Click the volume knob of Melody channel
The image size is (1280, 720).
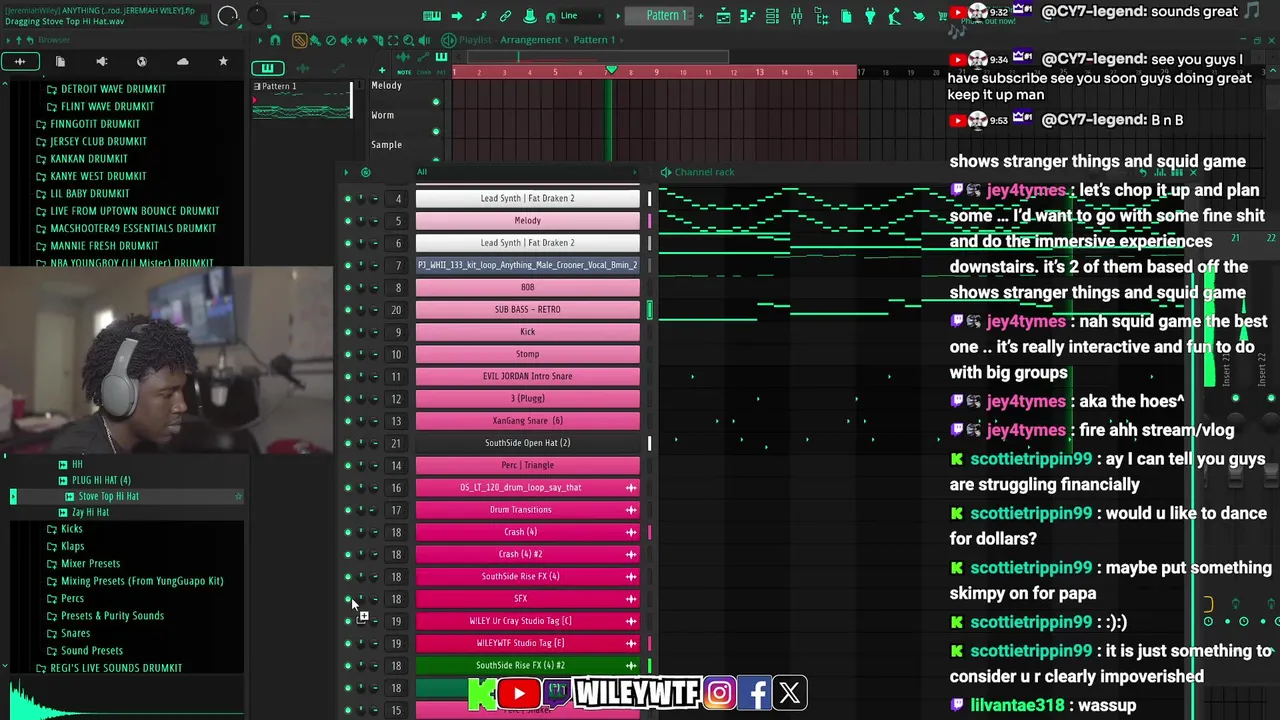[374, 221]
